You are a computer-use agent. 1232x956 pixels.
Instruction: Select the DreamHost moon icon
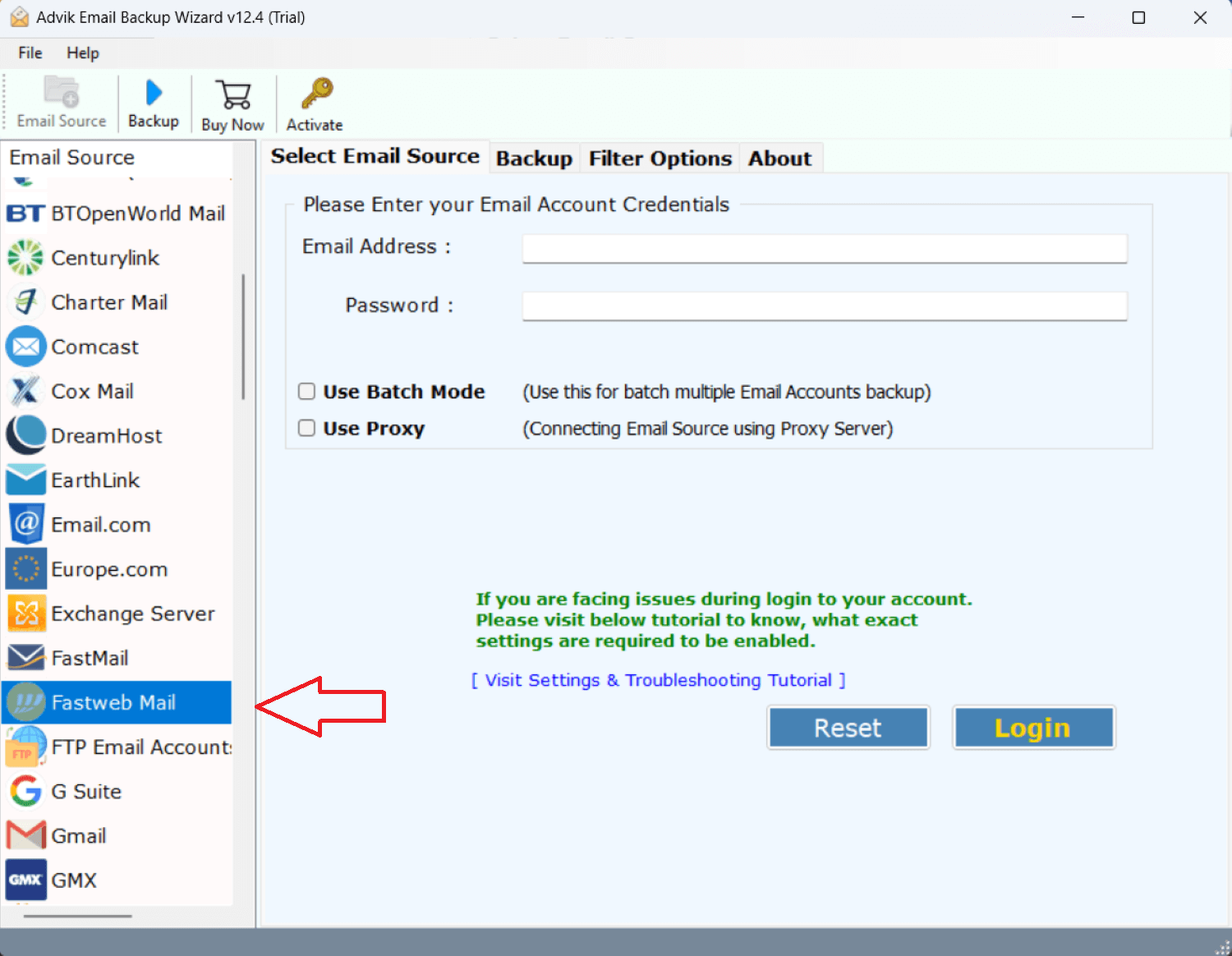[x=25, y=435]
